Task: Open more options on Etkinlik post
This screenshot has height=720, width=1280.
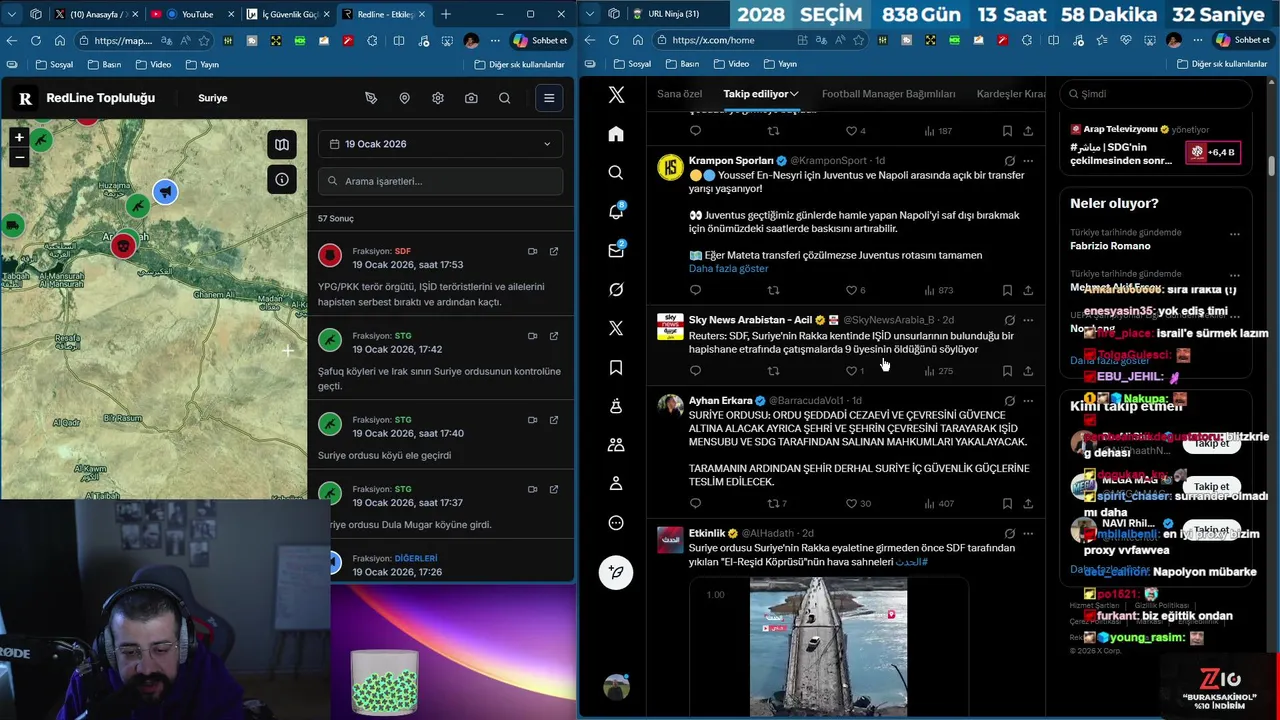Action: 1028,533
